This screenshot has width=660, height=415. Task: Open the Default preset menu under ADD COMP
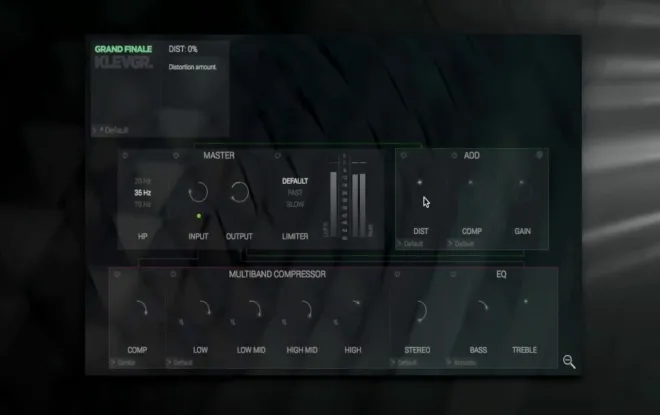pos(462,244)
